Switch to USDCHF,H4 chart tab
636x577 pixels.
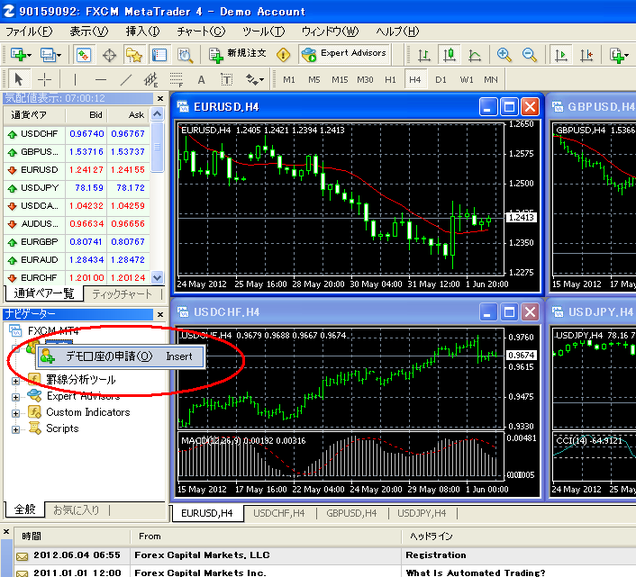(279, 513)
